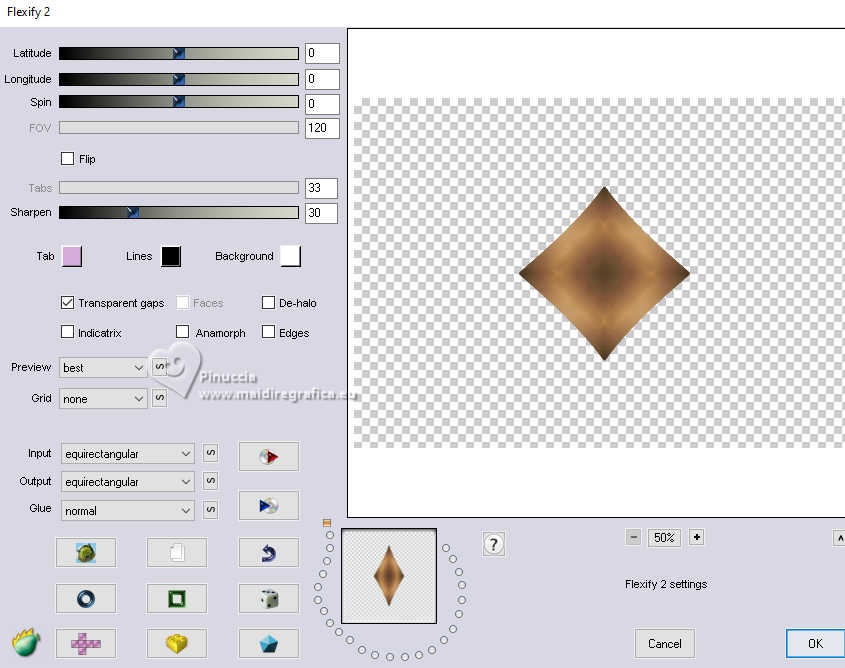The image size is (845, 668).
Task: Click the Longitude value field
Action: pos(322,79)
